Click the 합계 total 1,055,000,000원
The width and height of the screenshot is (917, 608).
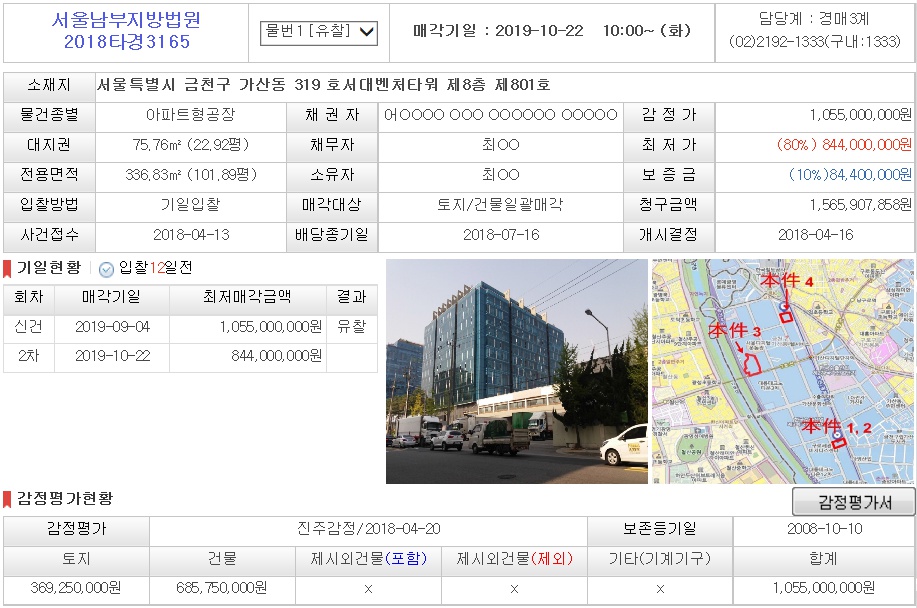point(824,588)
